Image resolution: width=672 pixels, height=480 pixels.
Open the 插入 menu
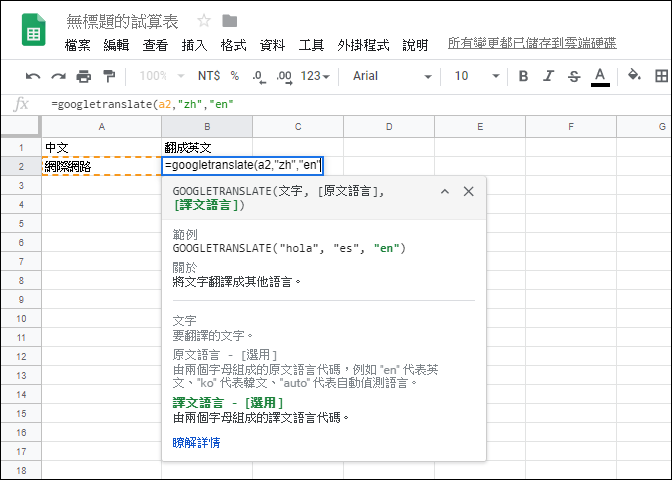coord(194,45)
